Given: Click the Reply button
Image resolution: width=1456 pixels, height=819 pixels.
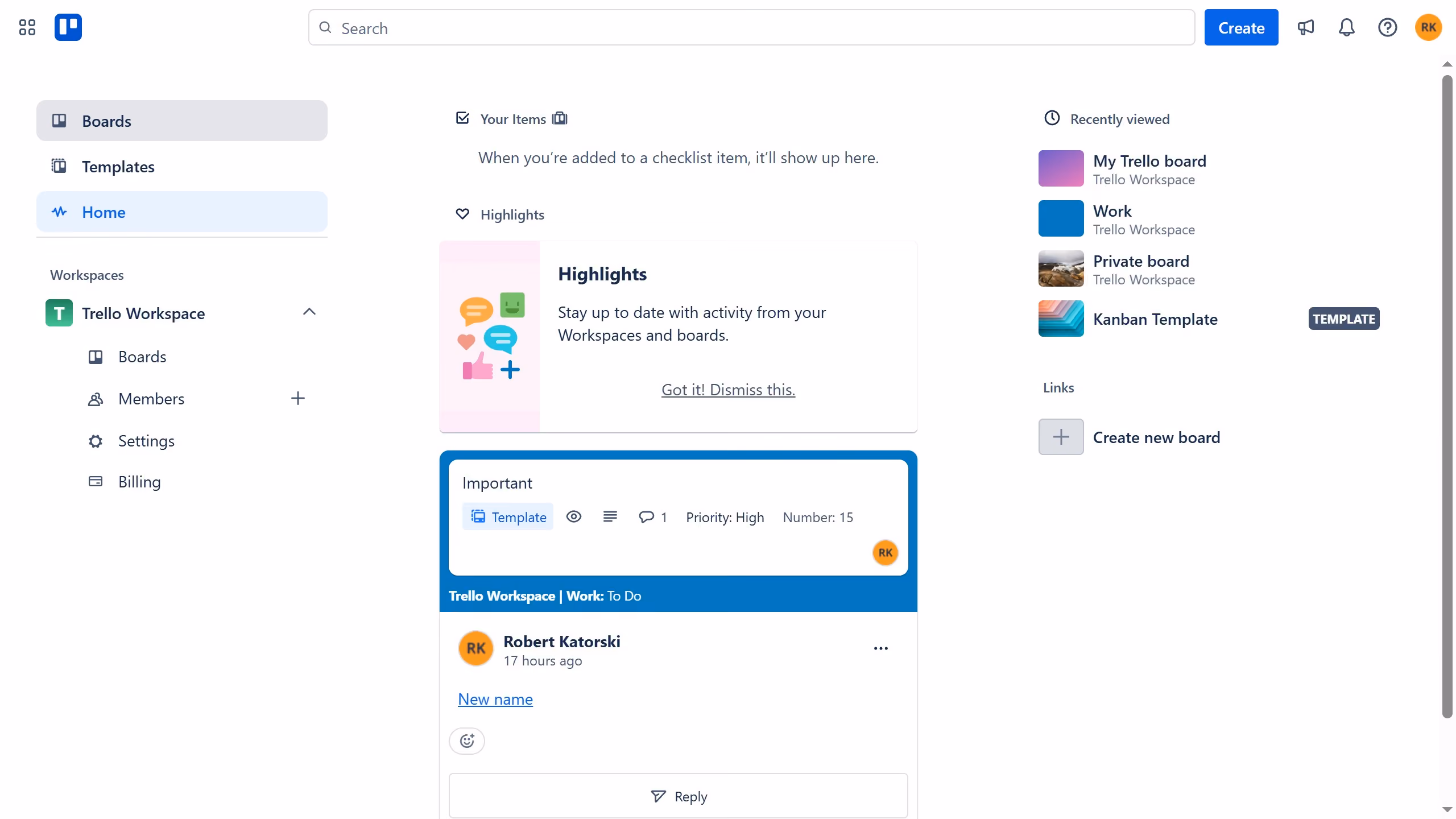Looking at the screenshot, I should (x=678, y=796).
